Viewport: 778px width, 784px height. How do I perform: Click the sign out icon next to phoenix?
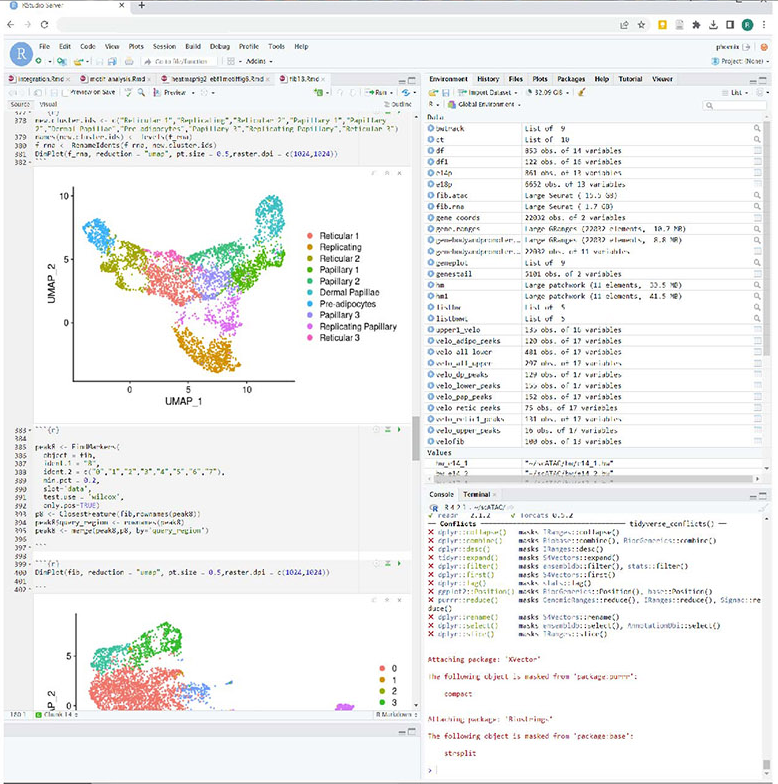pyautogui.click(x=747, y=46)
